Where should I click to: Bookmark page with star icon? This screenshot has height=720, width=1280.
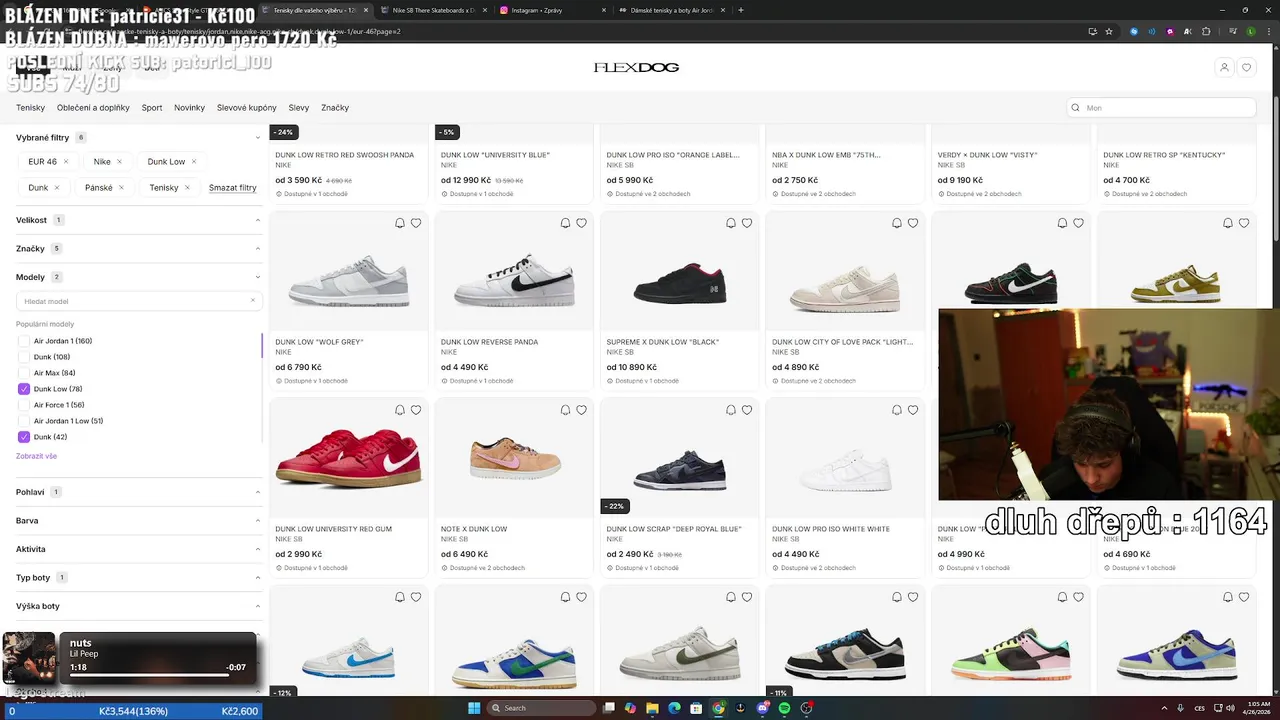(x=1109, y=31)
